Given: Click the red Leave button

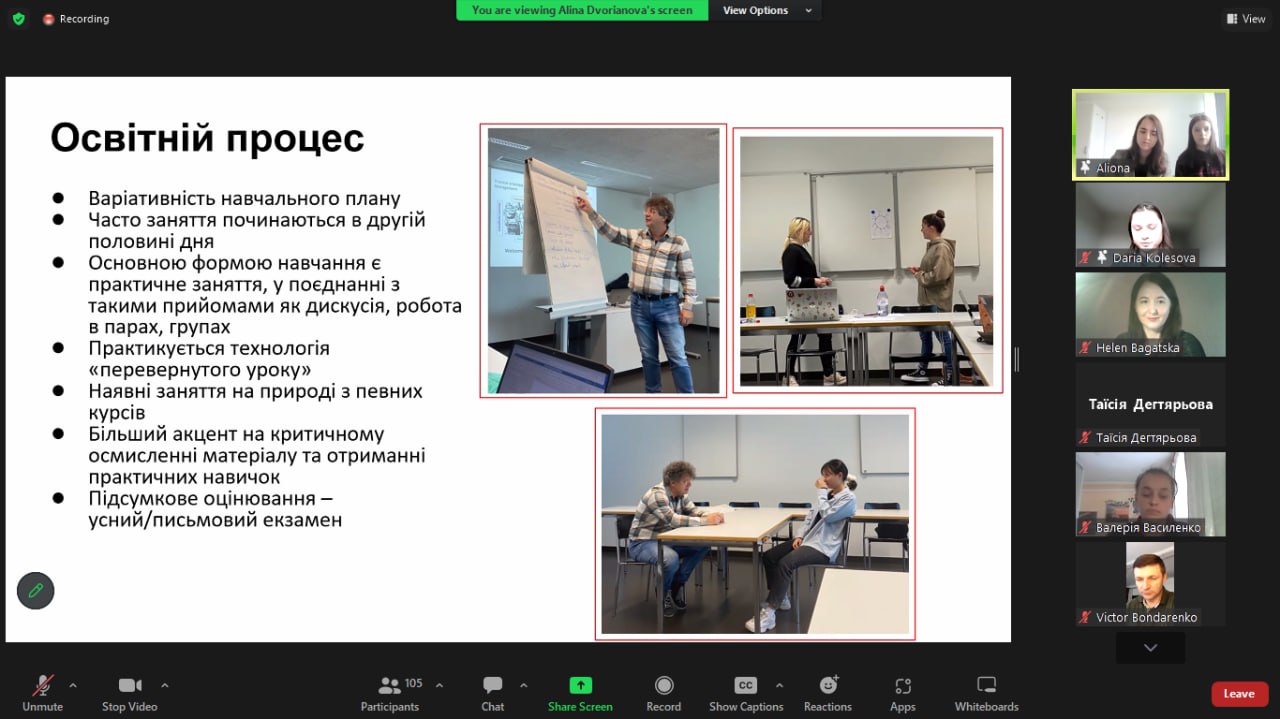Looking at the screenshot, I should tap(1239, 694).
